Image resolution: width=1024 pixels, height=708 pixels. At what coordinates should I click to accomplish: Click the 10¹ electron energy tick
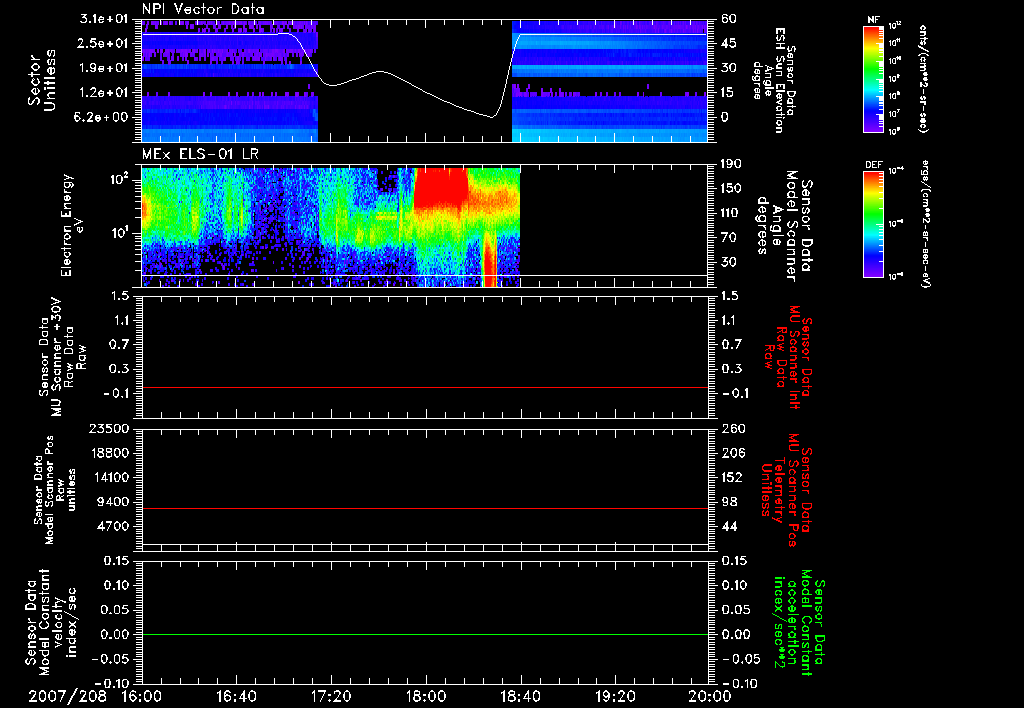point(120,233)
